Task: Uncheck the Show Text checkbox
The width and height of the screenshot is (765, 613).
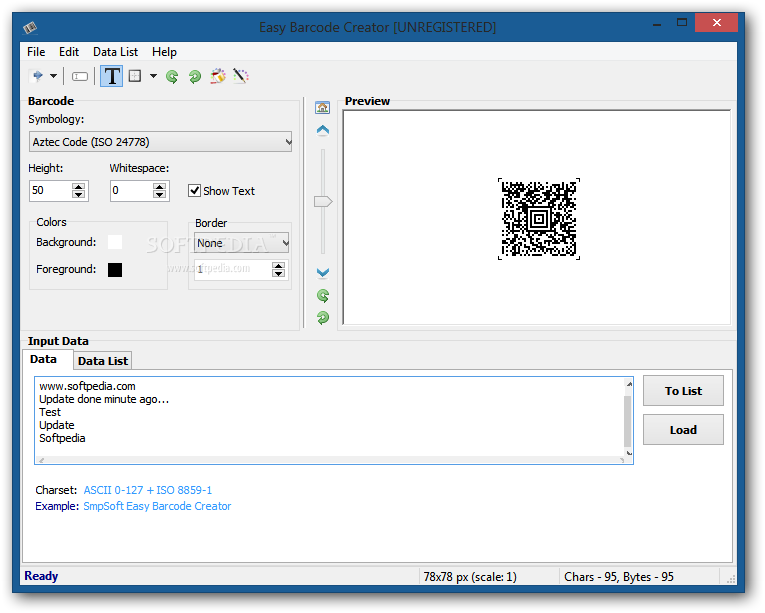Action: pyautogui.click(x=194, y=190)
